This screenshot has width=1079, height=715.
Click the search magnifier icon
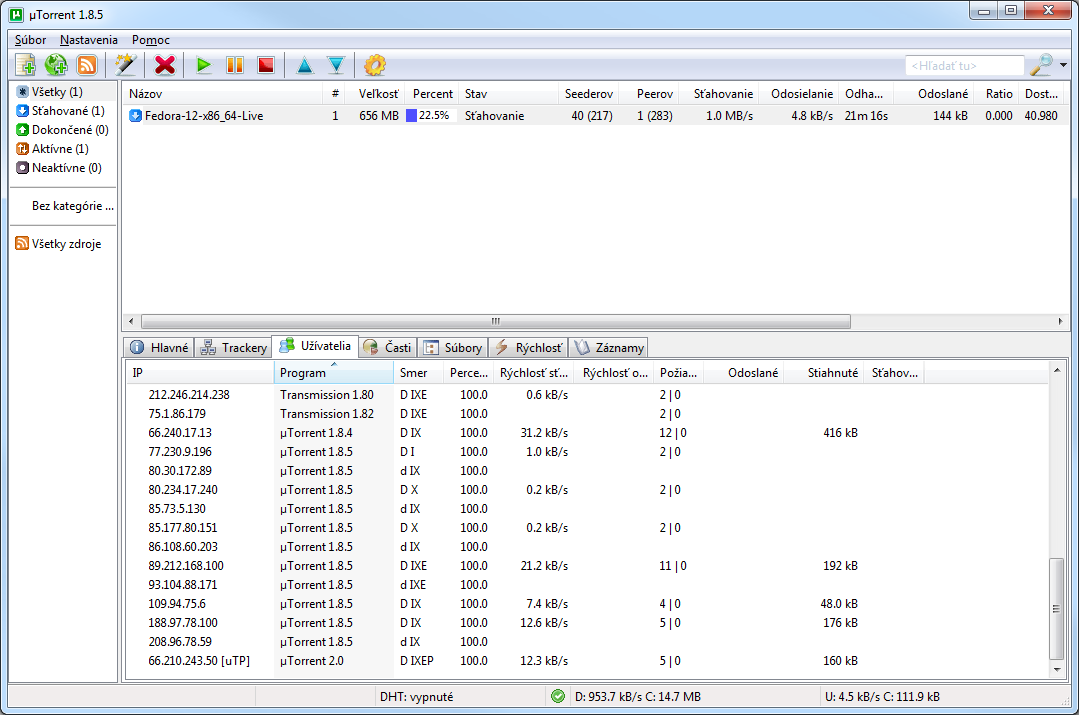[1041, 65]
